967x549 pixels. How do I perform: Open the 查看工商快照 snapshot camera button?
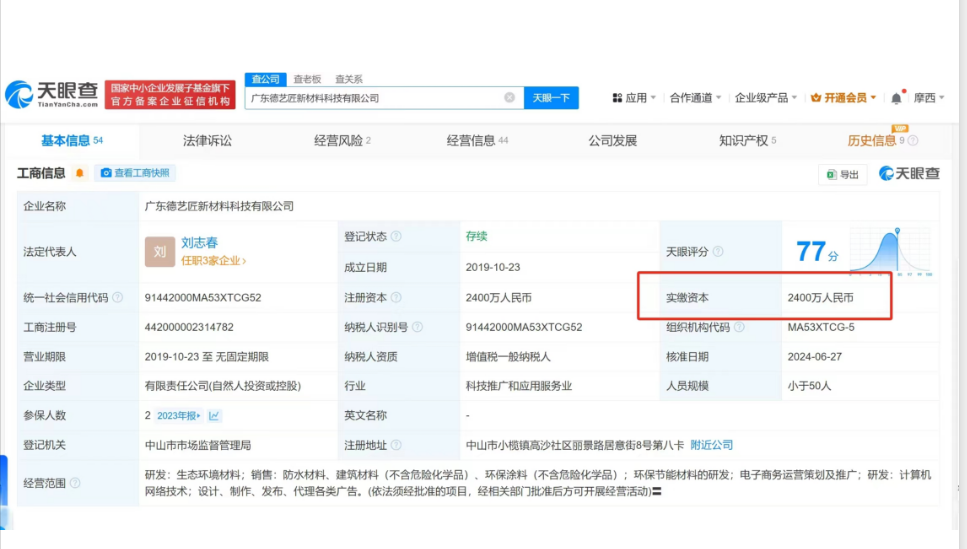point(135,173)
